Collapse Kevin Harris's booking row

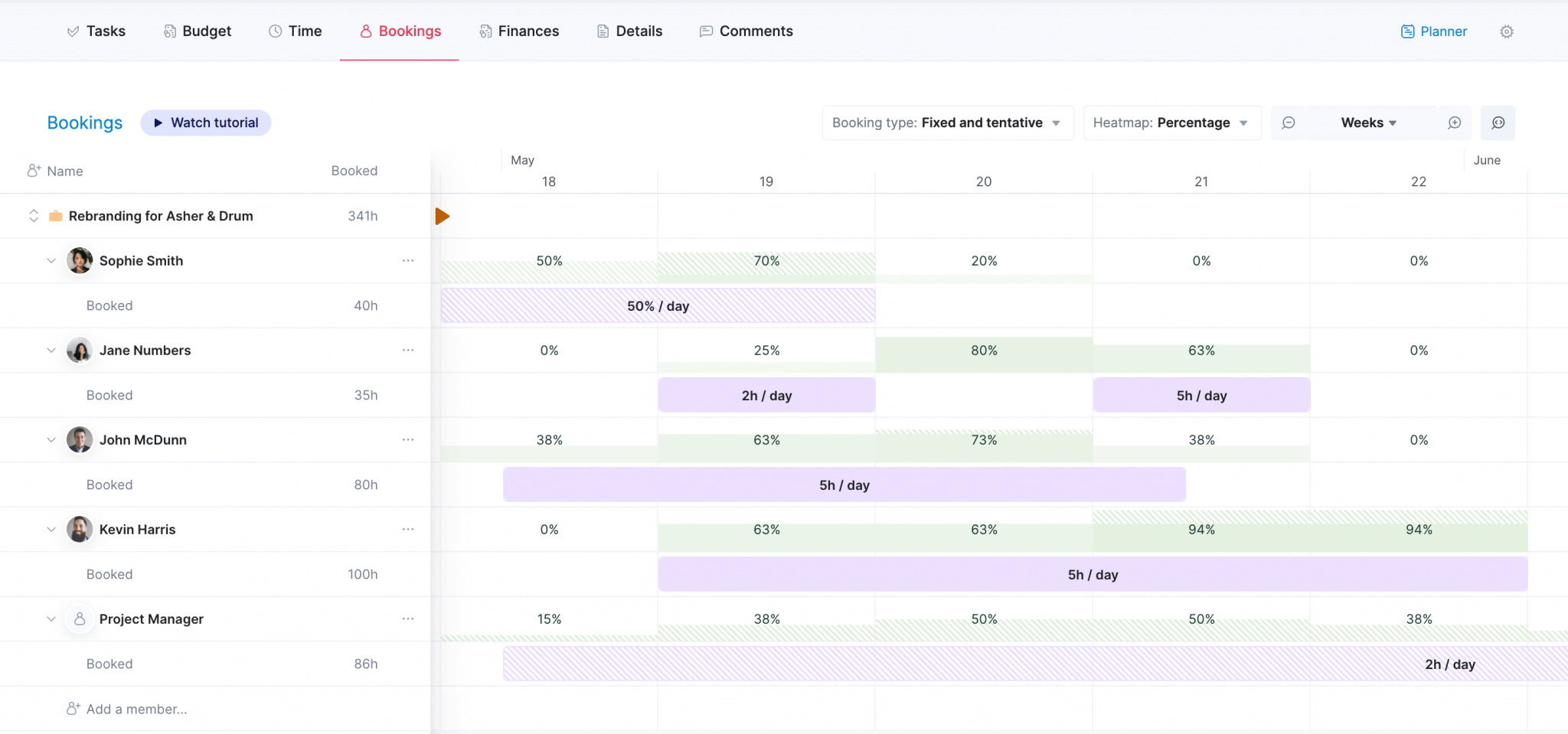tap(51, 529)
